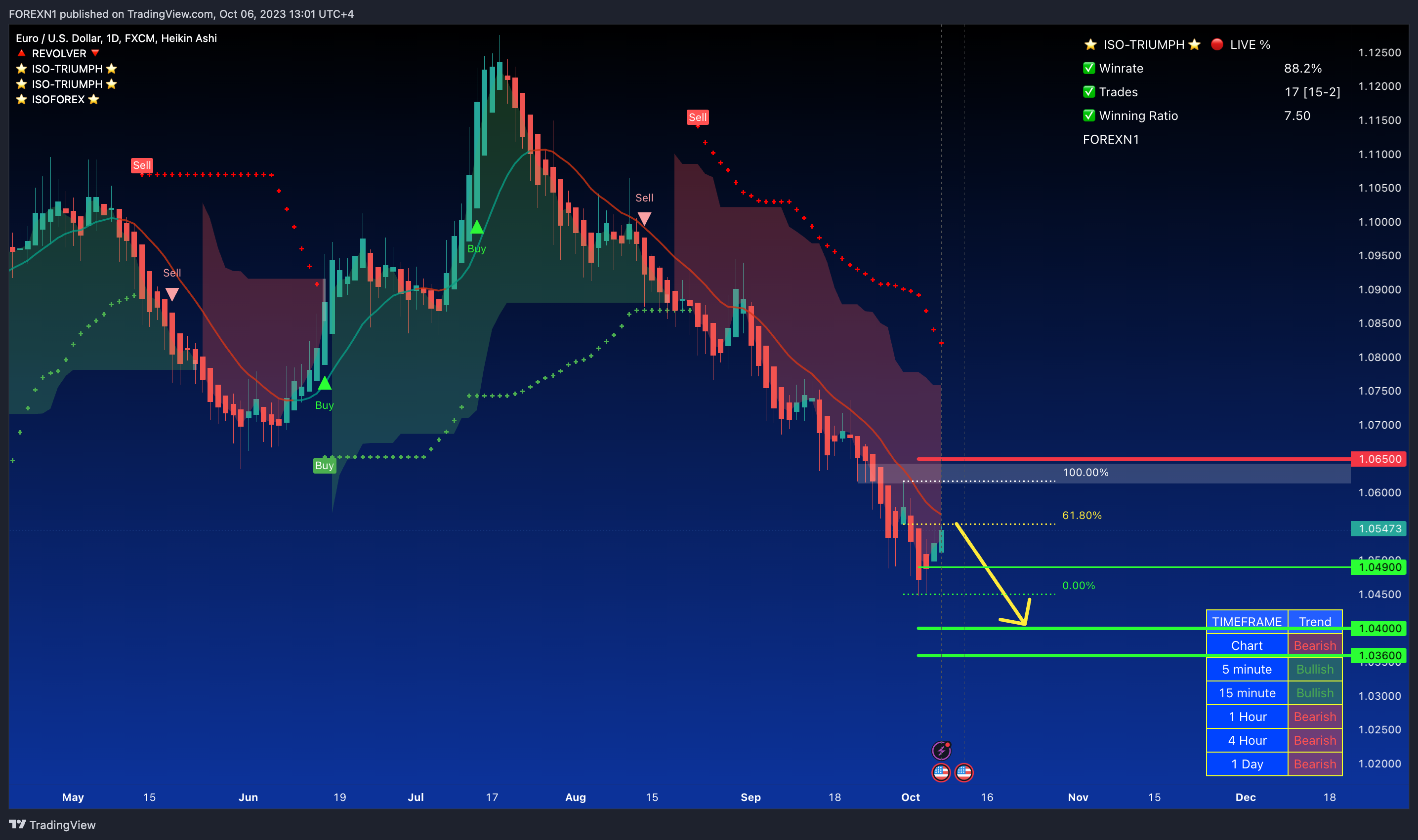Screen dimensions: 1418x840
Task: Click the right US flag economic event icon
Action: click(x=964, y=772)
